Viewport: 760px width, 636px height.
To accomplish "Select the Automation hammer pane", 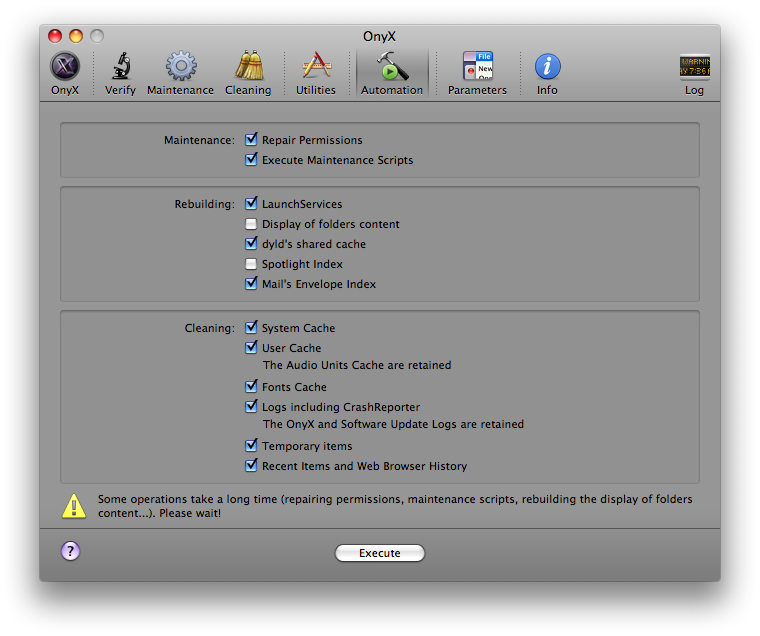I will (392, 73).
